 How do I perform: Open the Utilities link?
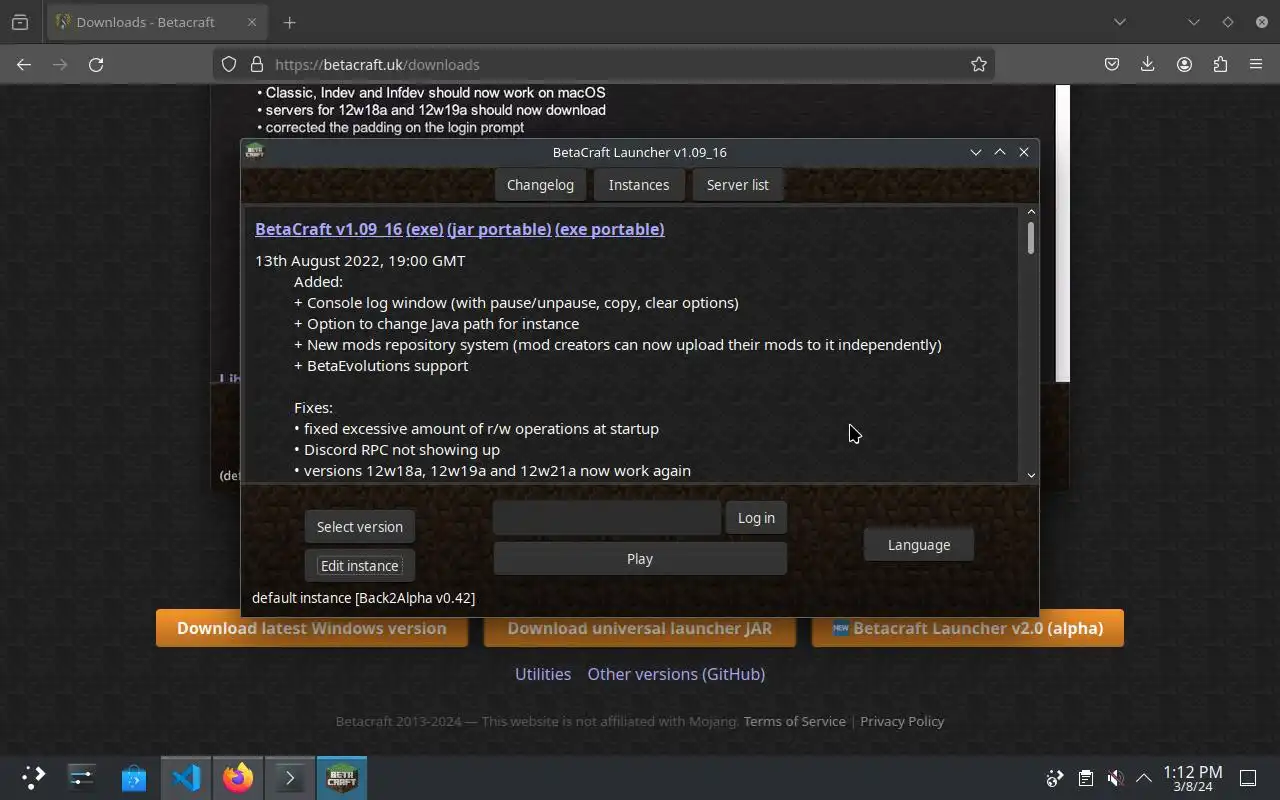click(x=543, y=674)
